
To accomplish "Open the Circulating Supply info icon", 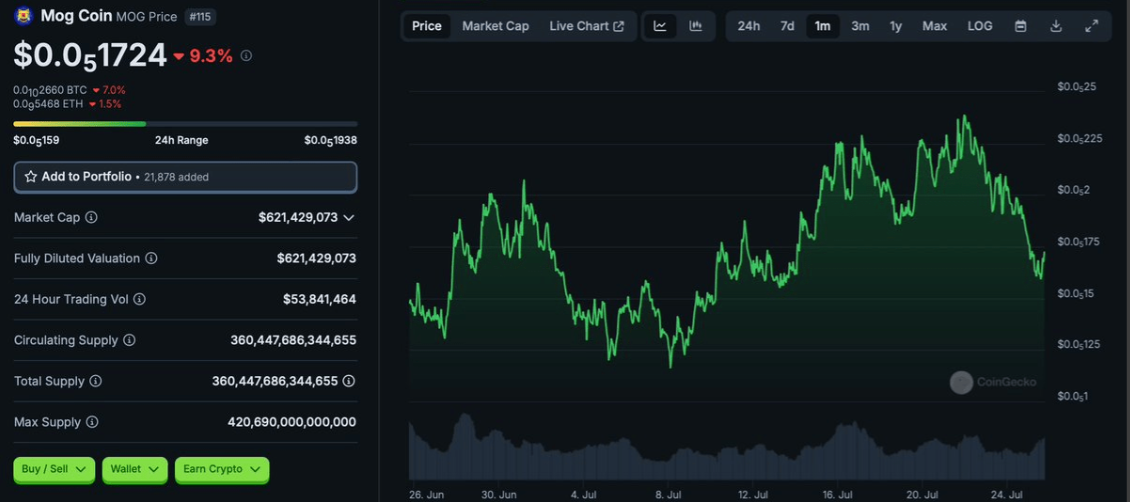I will (x=129, y=340).
